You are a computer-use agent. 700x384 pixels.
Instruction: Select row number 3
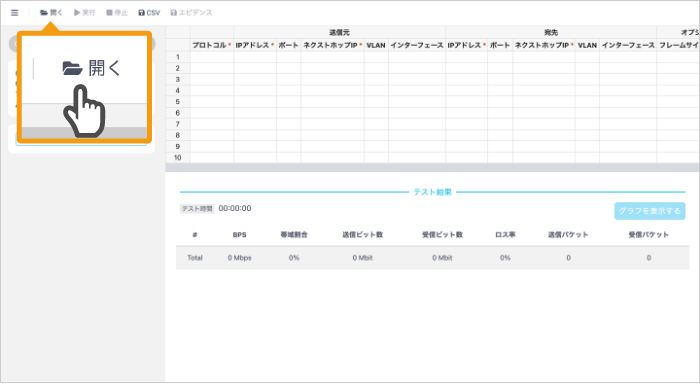(178, 79)
